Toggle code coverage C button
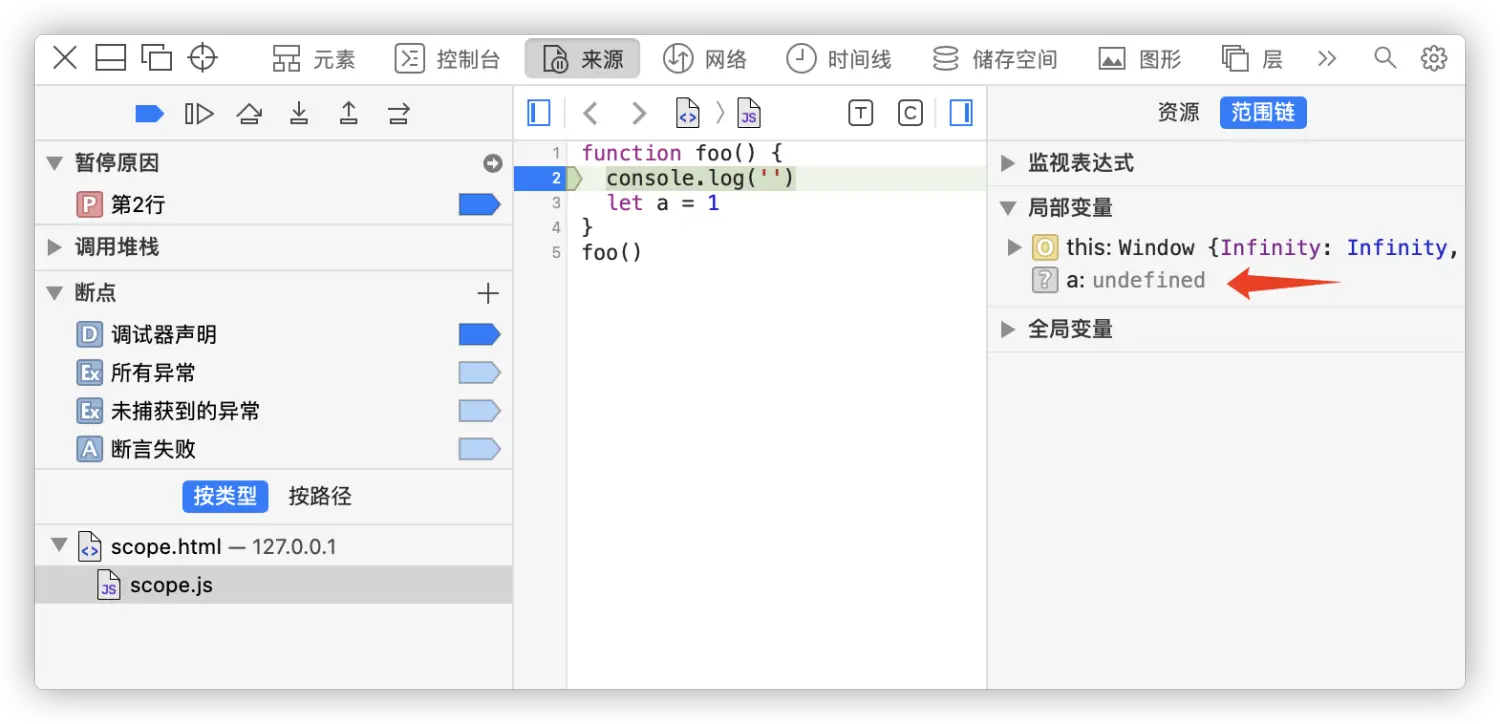 (x=910, y=113)
